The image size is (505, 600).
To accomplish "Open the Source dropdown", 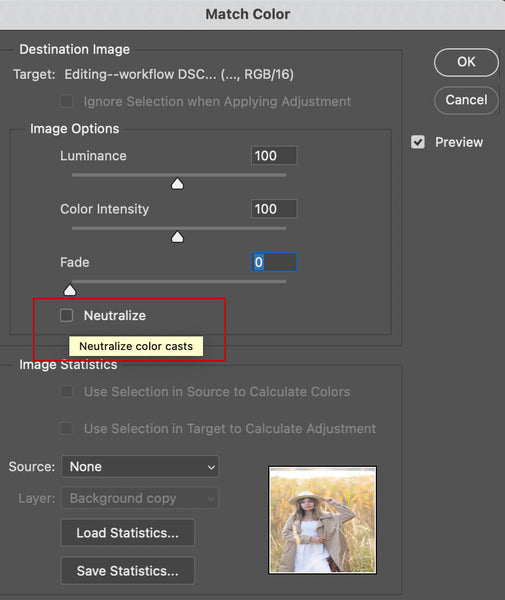I will pyautogui.click(x=140, y=466).
